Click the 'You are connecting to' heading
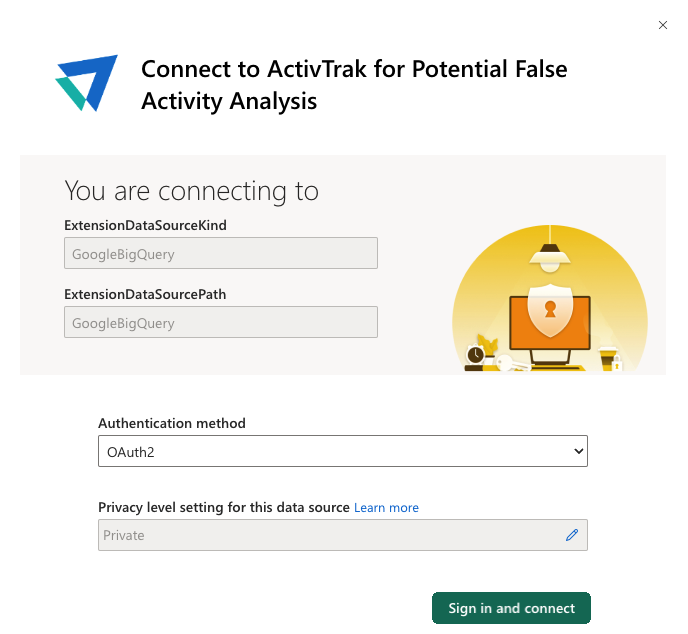Screen dimensions: 688x634 point(192,191)
